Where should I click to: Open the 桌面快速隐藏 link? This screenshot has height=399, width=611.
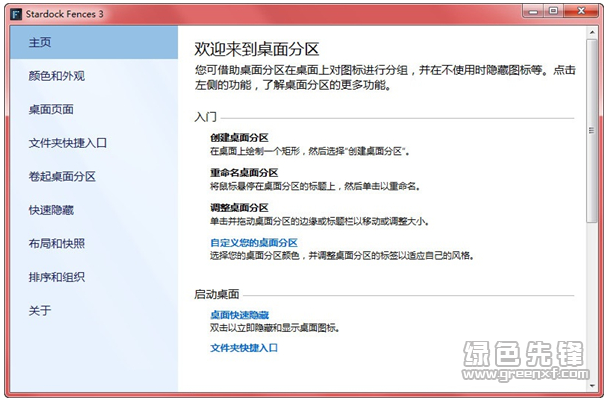239,314
